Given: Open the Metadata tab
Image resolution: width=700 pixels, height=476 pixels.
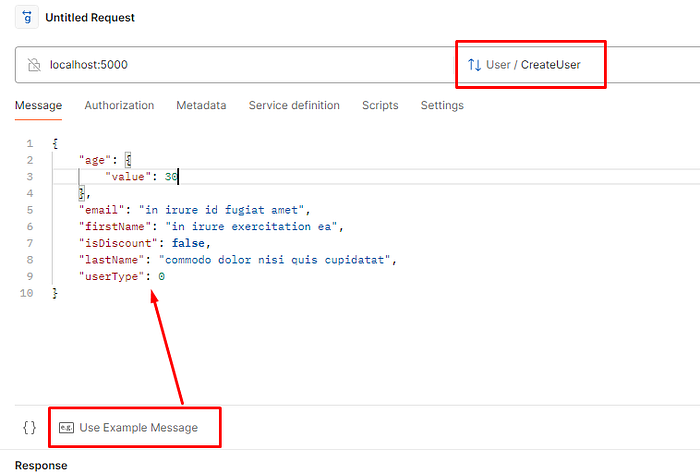Looking at the screenshot, I should click(x=201, y=105).
